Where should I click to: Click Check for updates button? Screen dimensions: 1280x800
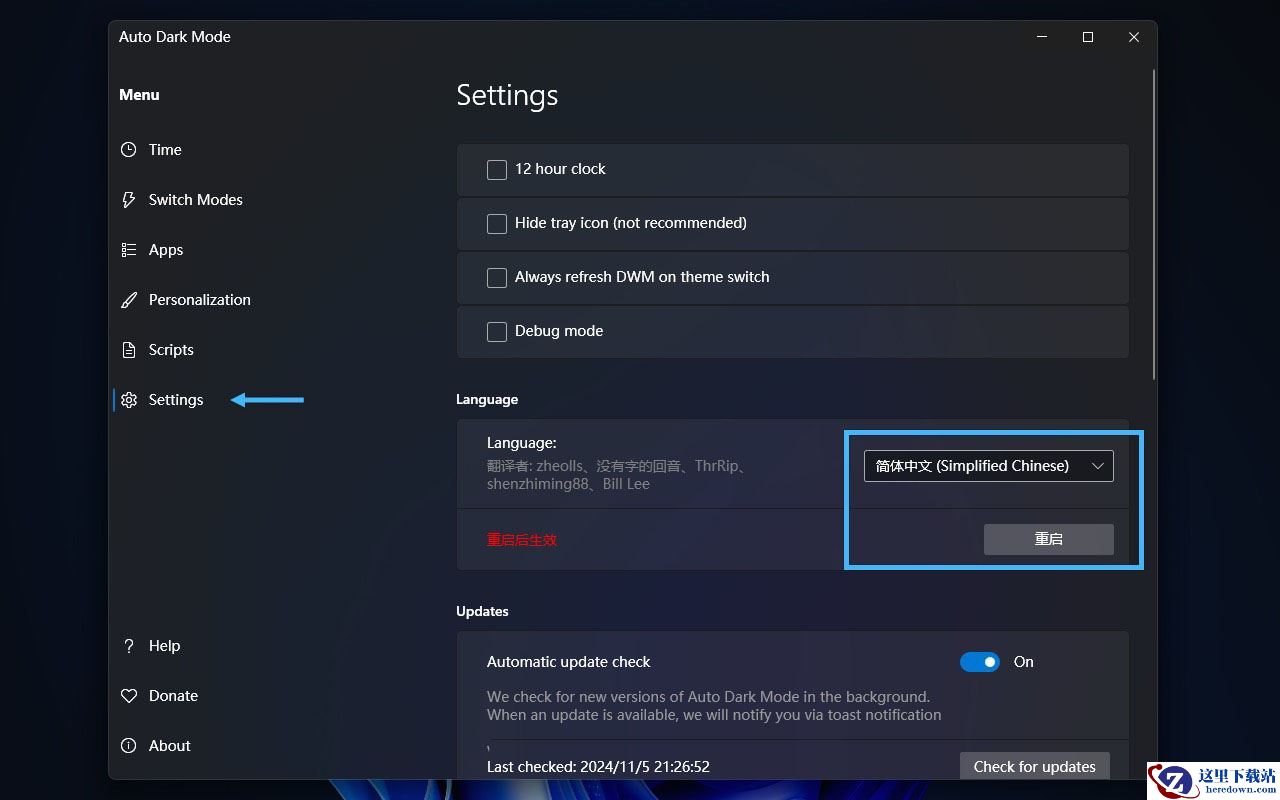click(x=1035, y=767)
